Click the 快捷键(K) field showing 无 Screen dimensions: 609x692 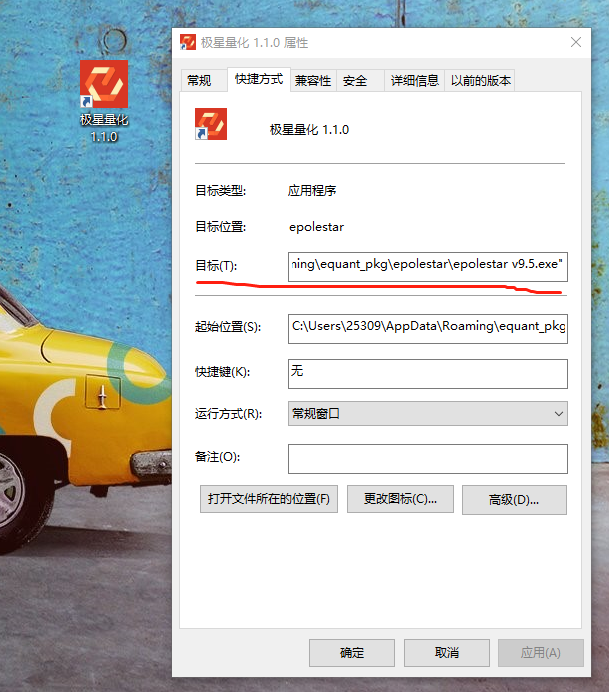[428, 374]
